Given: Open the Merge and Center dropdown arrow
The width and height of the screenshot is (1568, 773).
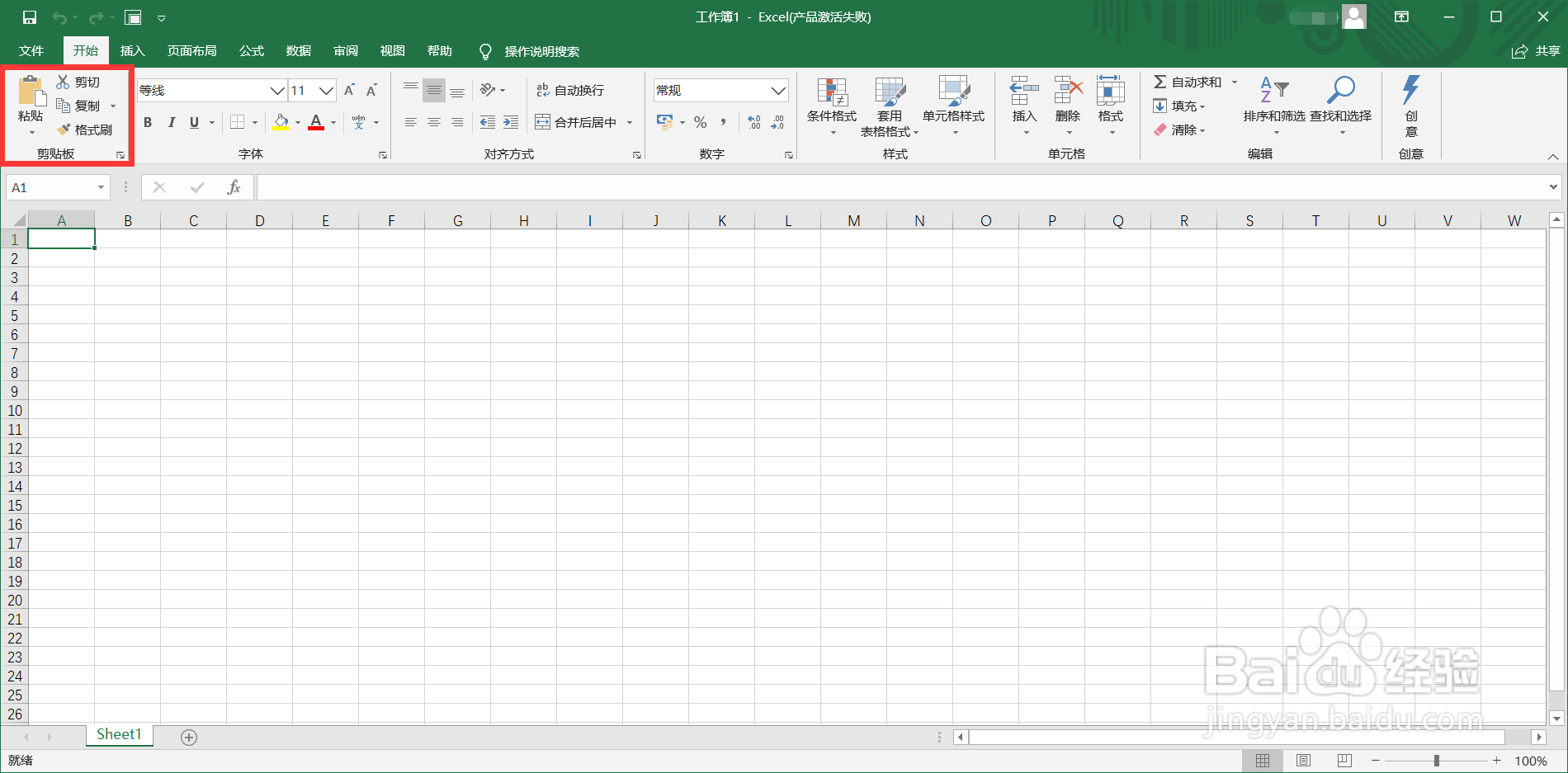Looking at the screenshot, I should [630, 122].
